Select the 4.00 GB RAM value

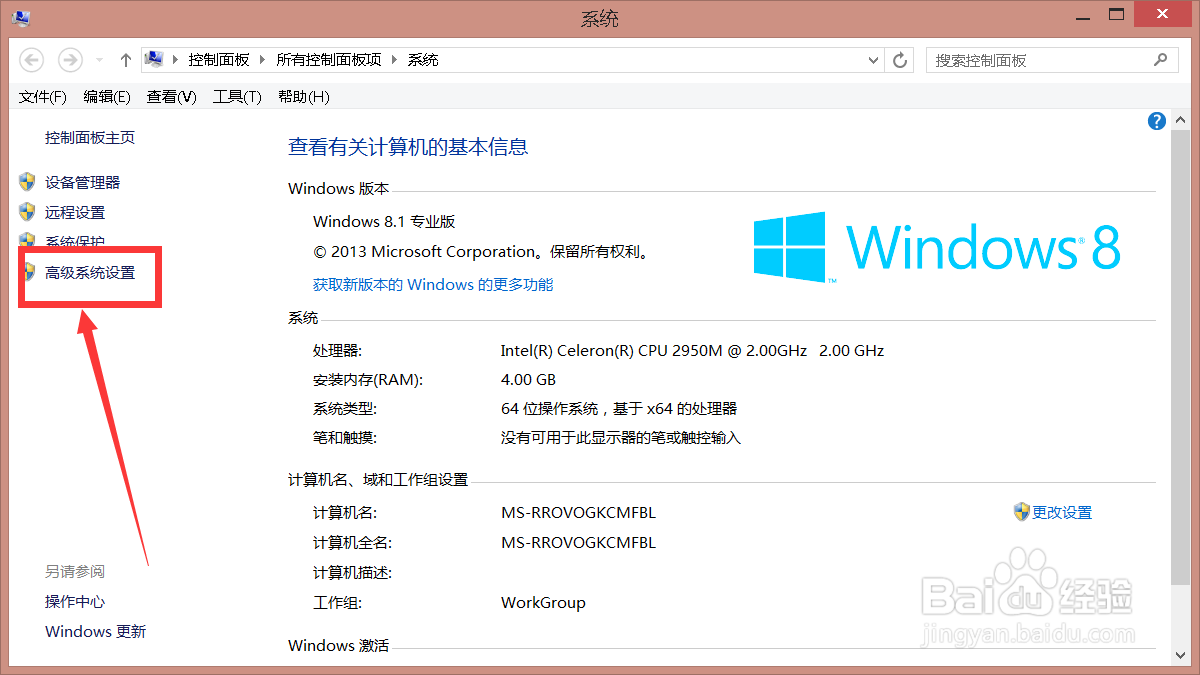[528, 380]
